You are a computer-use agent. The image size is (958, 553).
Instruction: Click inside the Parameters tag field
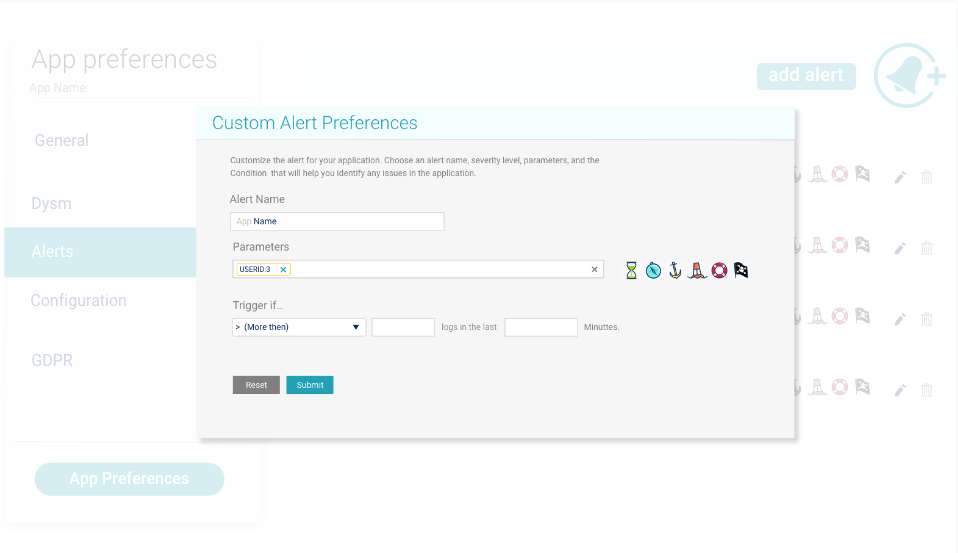click(418, 269)
